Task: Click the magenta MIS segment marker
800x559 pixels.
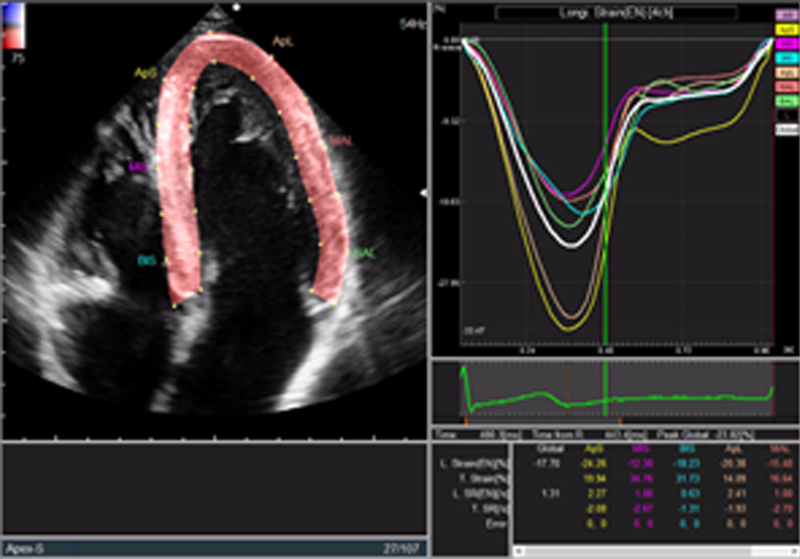Action: click(139, 167)
